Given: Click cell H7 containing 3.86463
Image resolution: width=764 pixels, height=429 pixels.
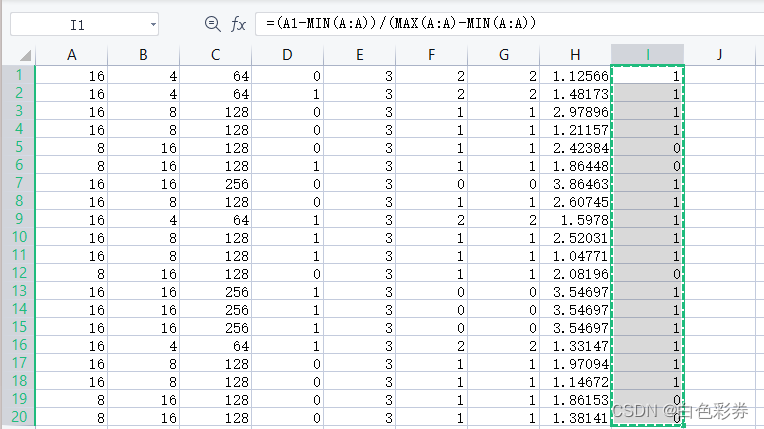Looking at the screenshot, I should (x=575, y=183).
